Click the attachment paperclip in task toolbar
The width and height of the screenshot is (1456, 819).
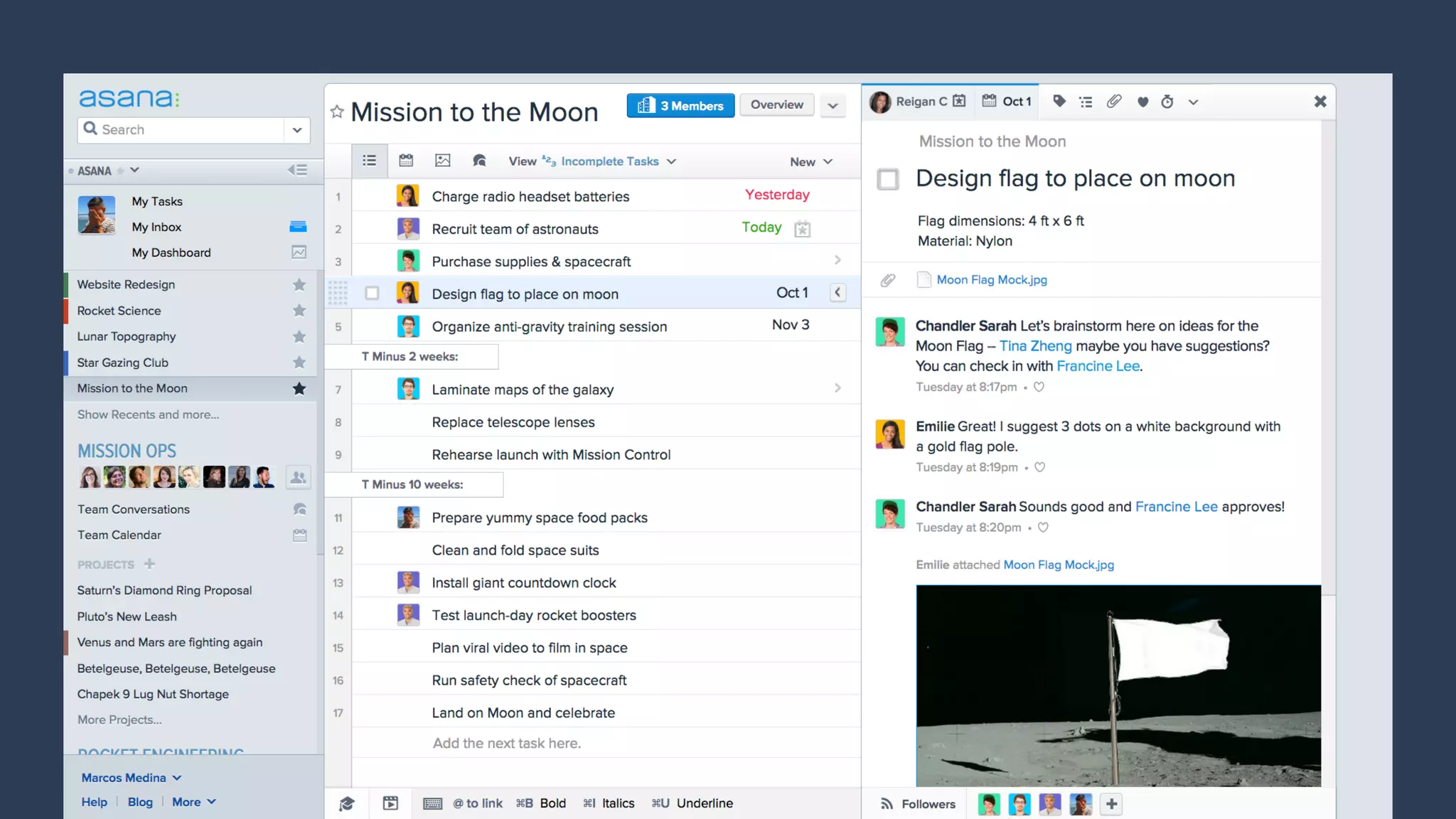[1114, 102]
